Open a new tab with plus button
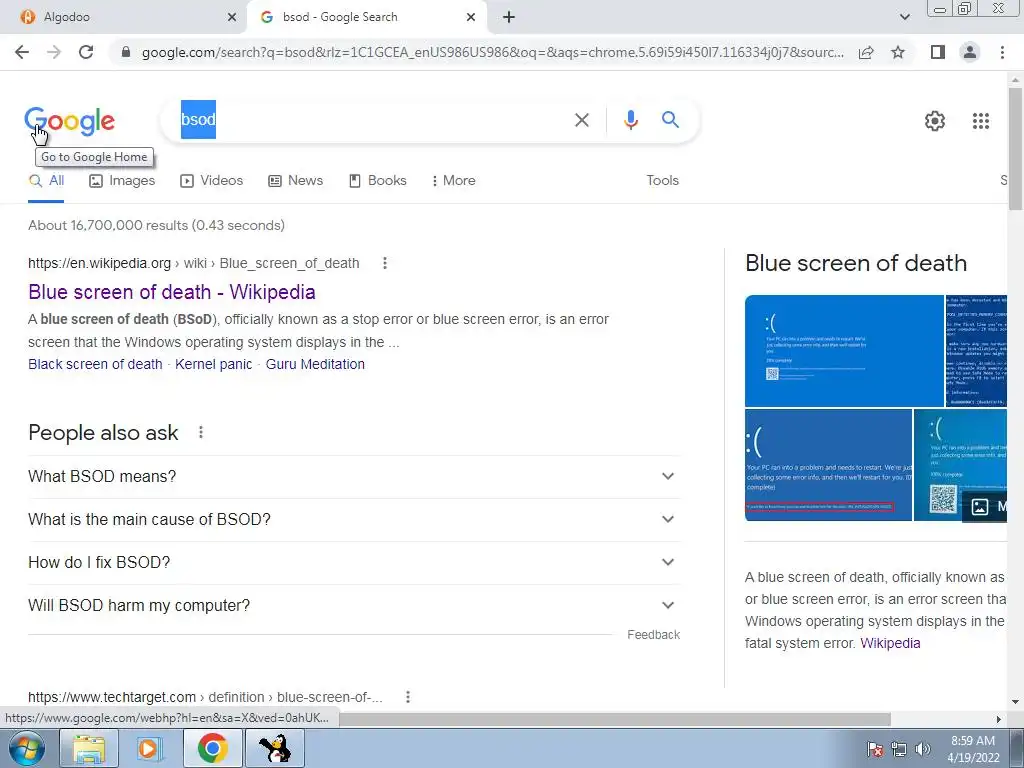The width and height of the screenshot is (1024, 768). tap(509, 17)
